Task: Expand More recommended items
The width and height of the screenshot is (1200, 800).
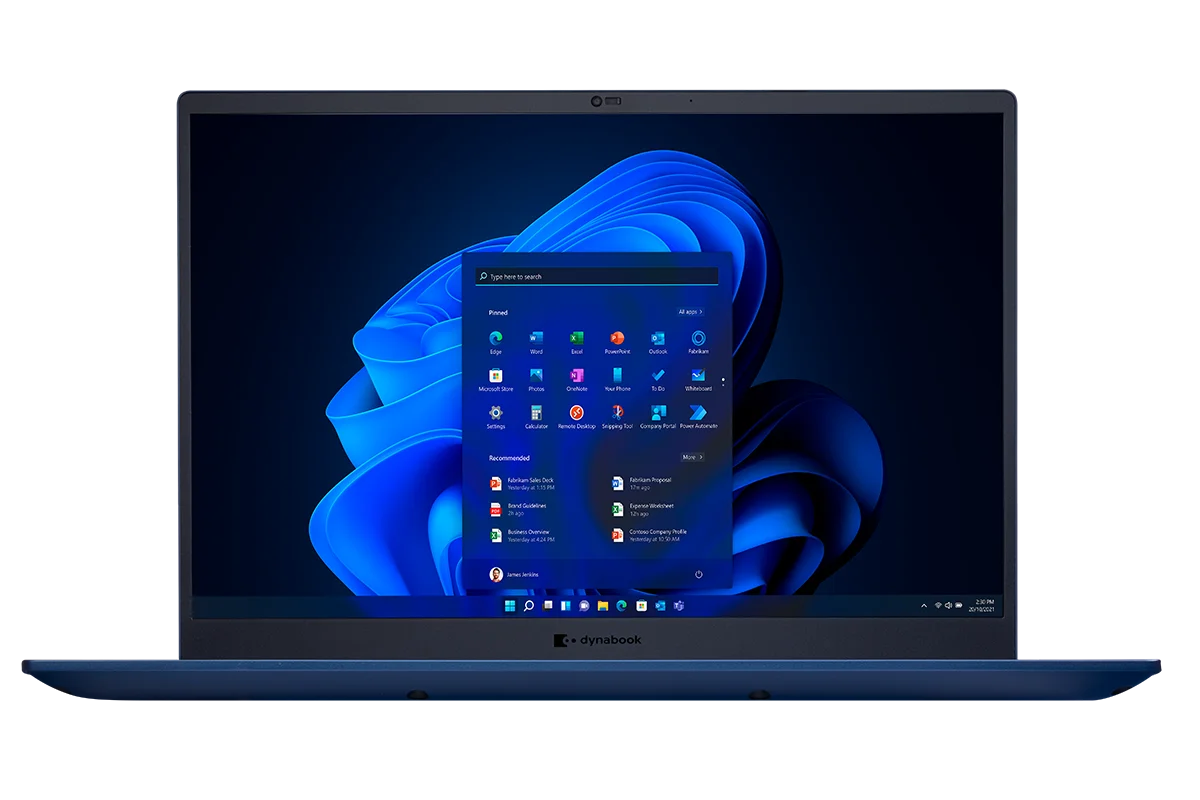Action: [x=692, y=457]
